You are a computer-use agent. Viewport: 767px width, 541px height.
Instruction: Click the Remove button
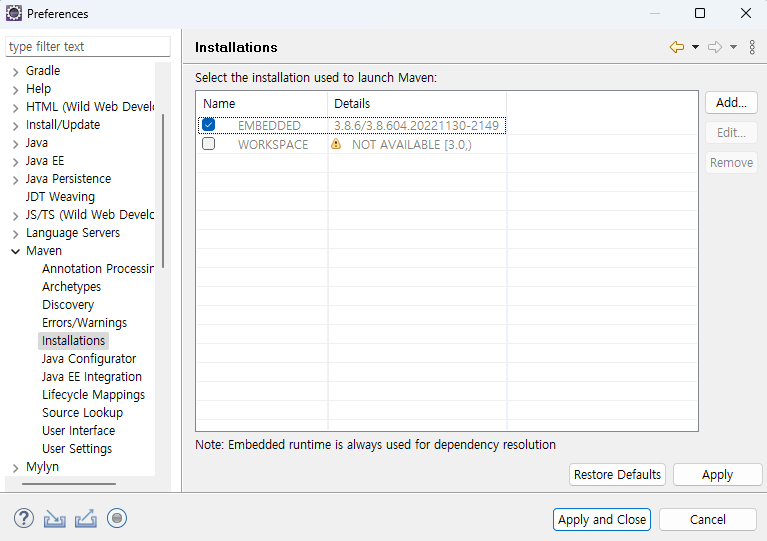coord(731,162)
